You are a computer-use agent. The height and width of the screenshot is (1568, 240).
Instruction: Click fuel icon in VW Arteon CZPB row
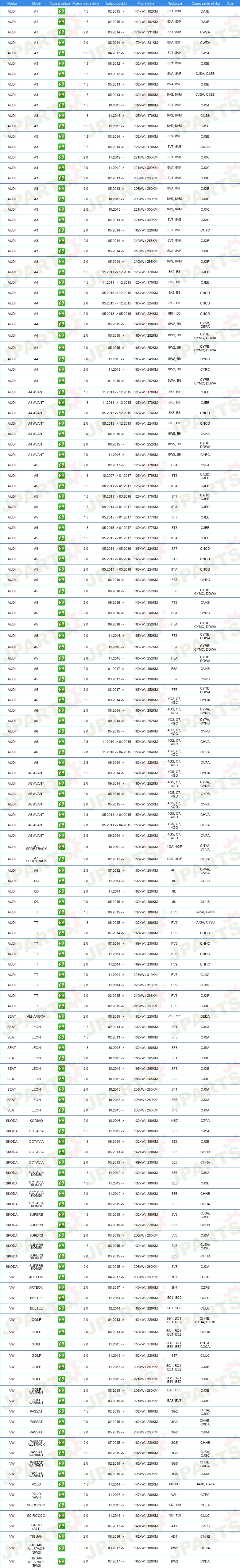[x=61, y=1287]
